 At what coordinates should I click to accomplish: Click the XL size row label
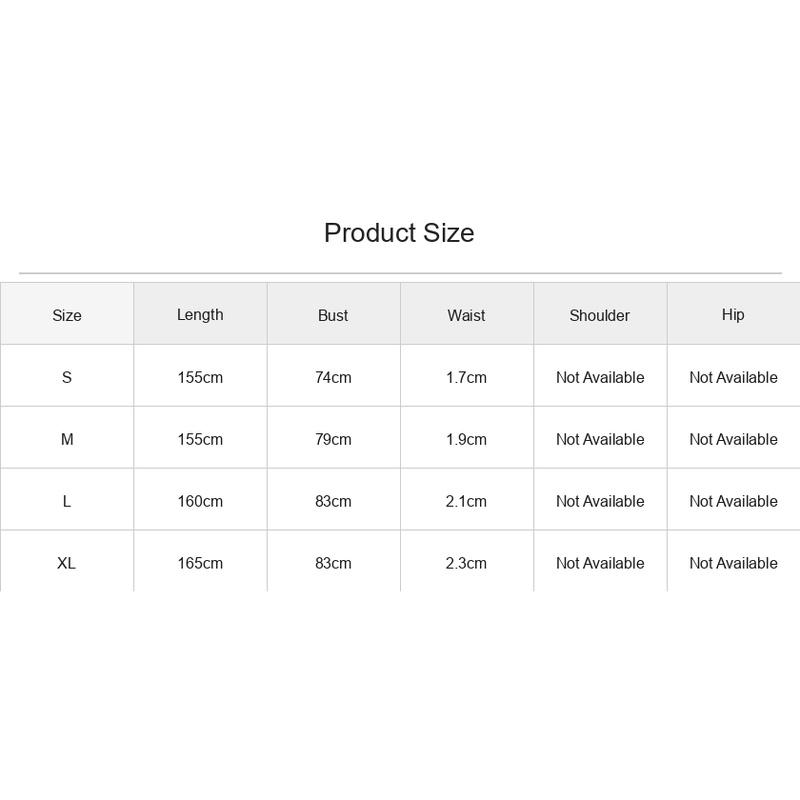tap(67, 563)
